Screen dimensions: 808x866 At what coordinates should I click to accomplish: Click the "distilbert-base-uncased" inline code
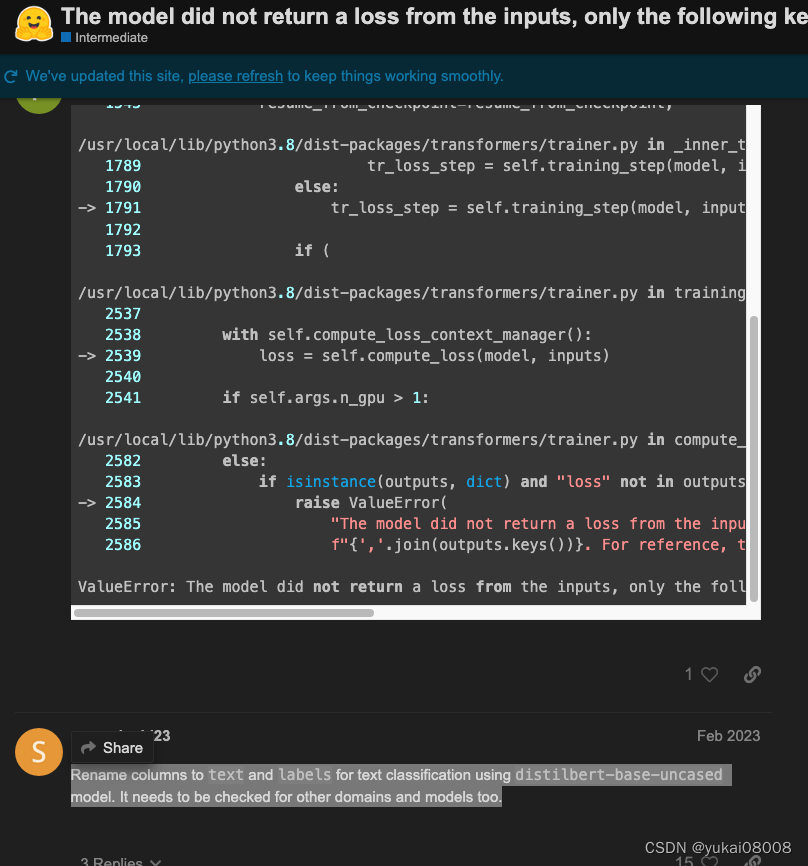(619, 775)
